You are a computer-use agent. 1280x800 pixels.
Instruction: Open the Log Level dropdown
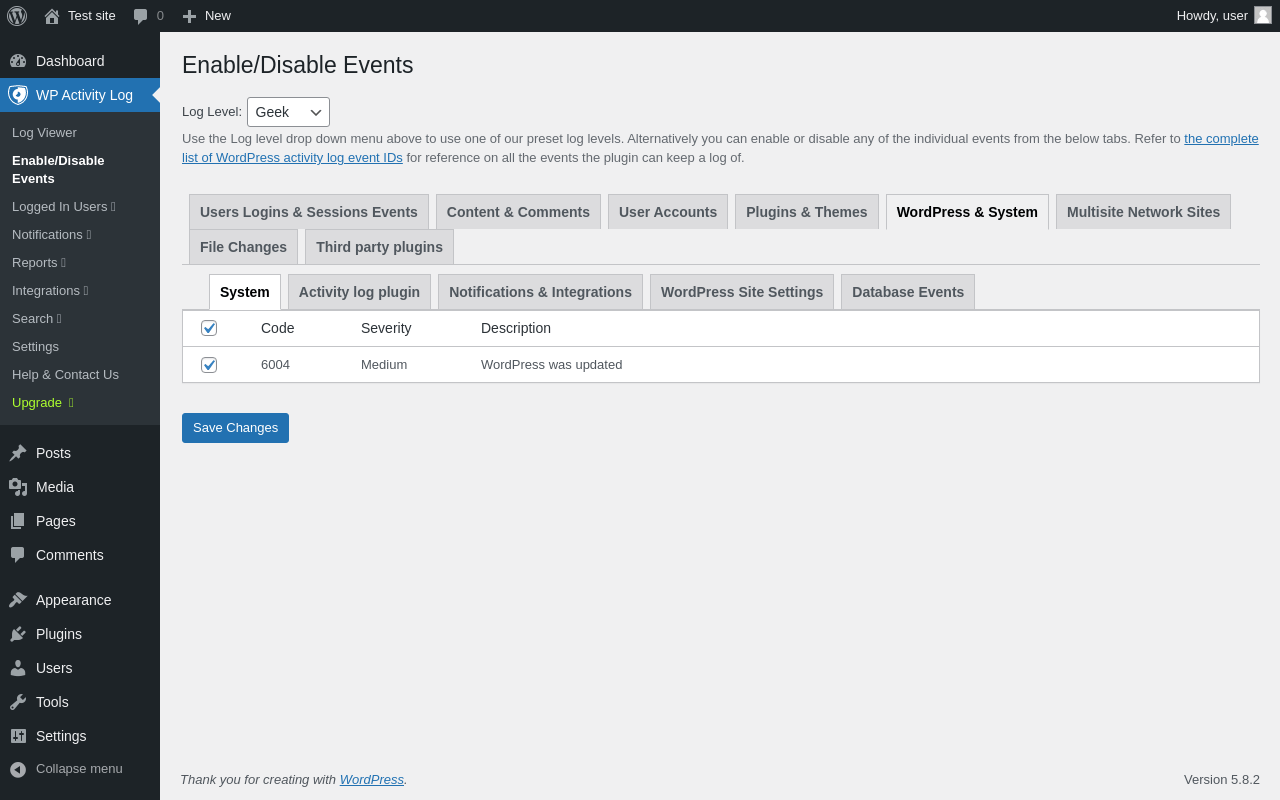click(x=288, y=112)
